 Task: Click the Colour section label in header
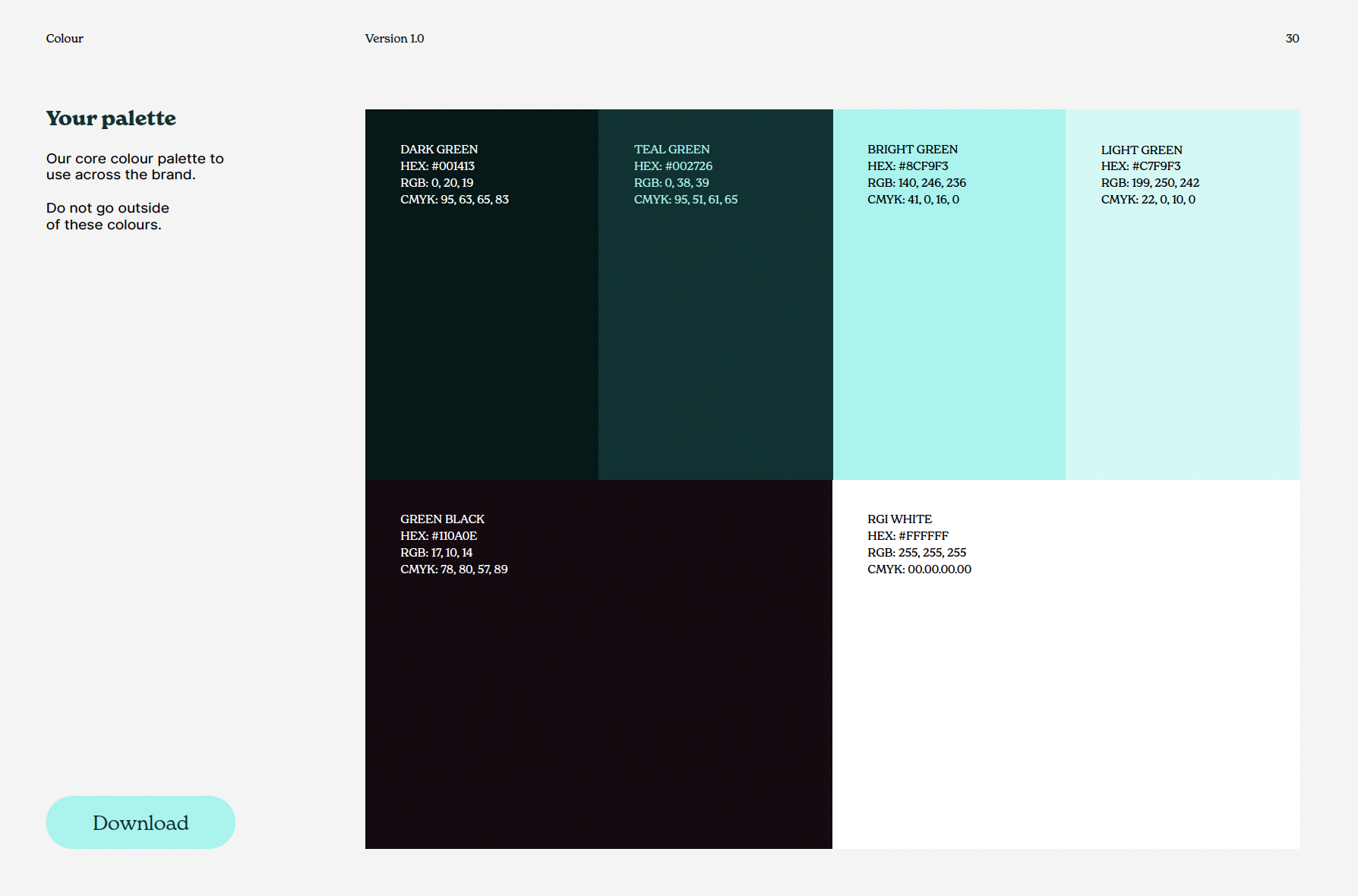click(x=65, y=39)
